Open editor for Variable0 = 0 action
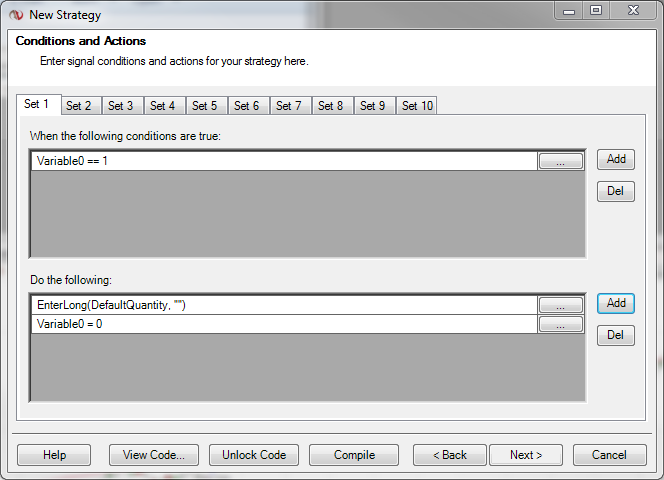Image resolution: width=664 pixels, height=480 pixels. pyautogui.click(x=560, y=325)
